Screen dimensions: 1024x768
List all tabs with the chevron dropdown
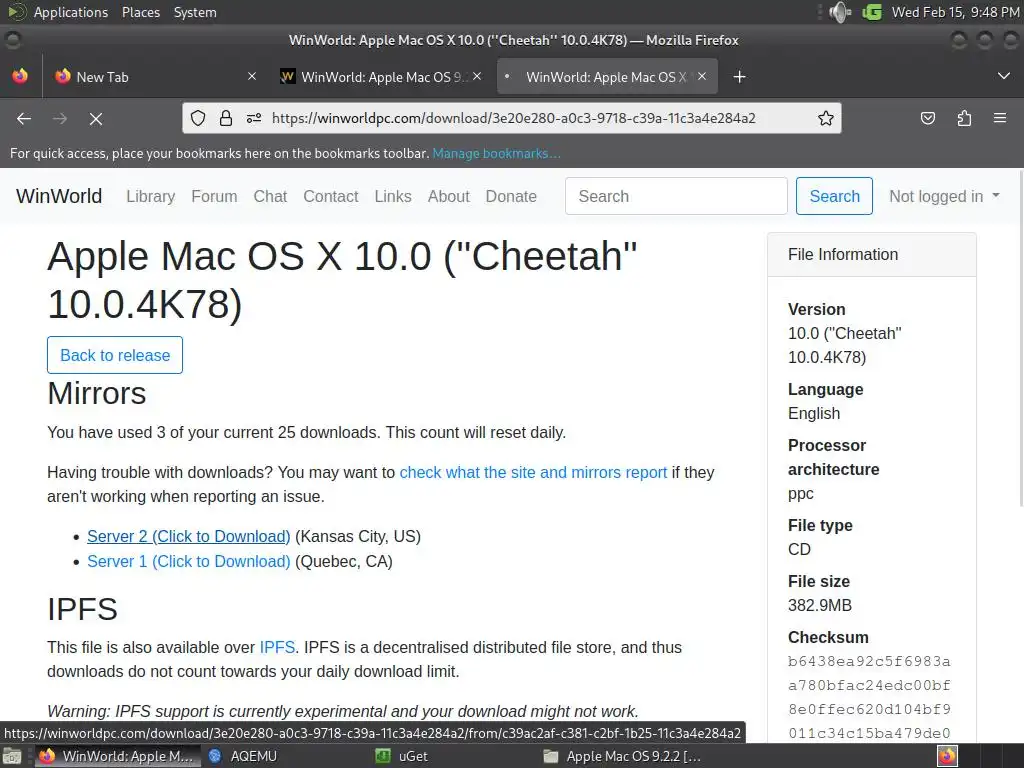pos(1004,76)
